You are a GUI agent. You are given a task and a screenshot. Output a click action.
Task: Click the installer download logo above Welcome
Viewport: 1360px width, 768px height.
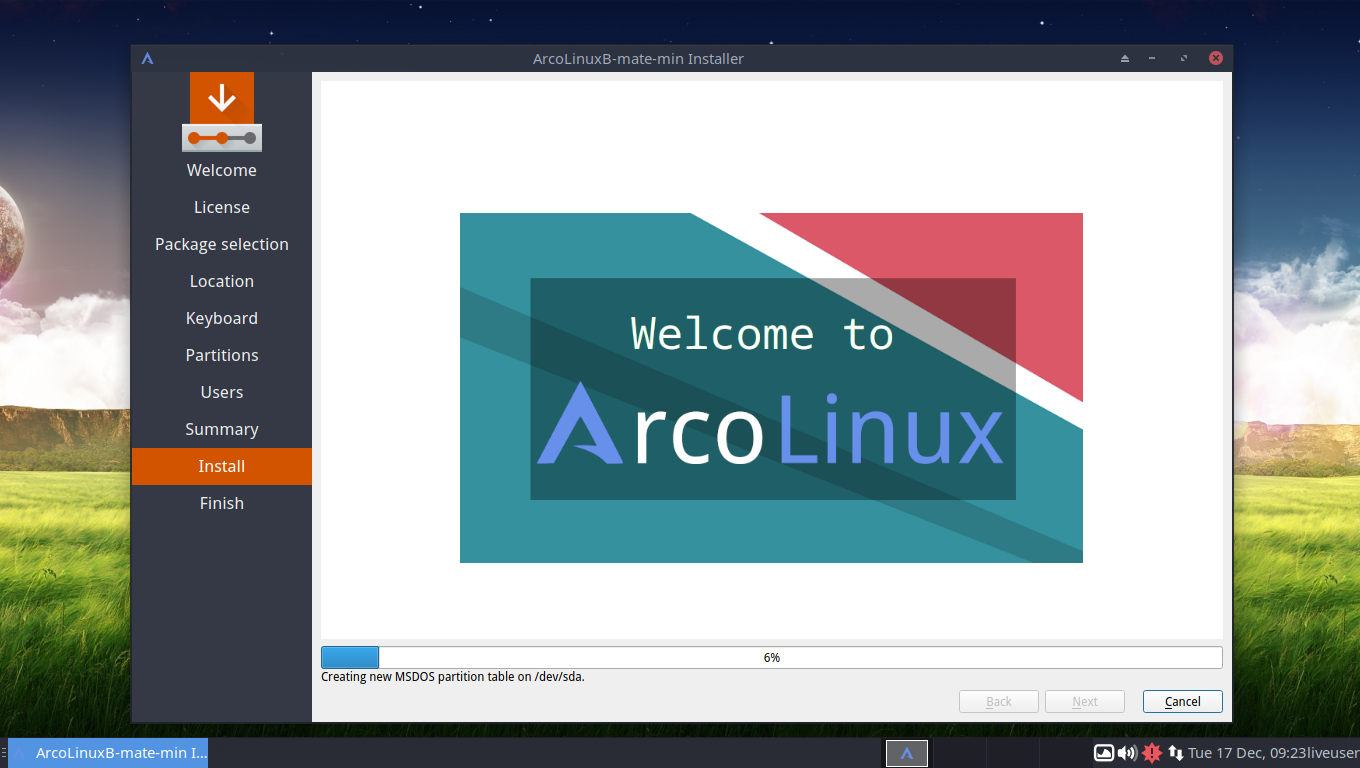[222, 112]
